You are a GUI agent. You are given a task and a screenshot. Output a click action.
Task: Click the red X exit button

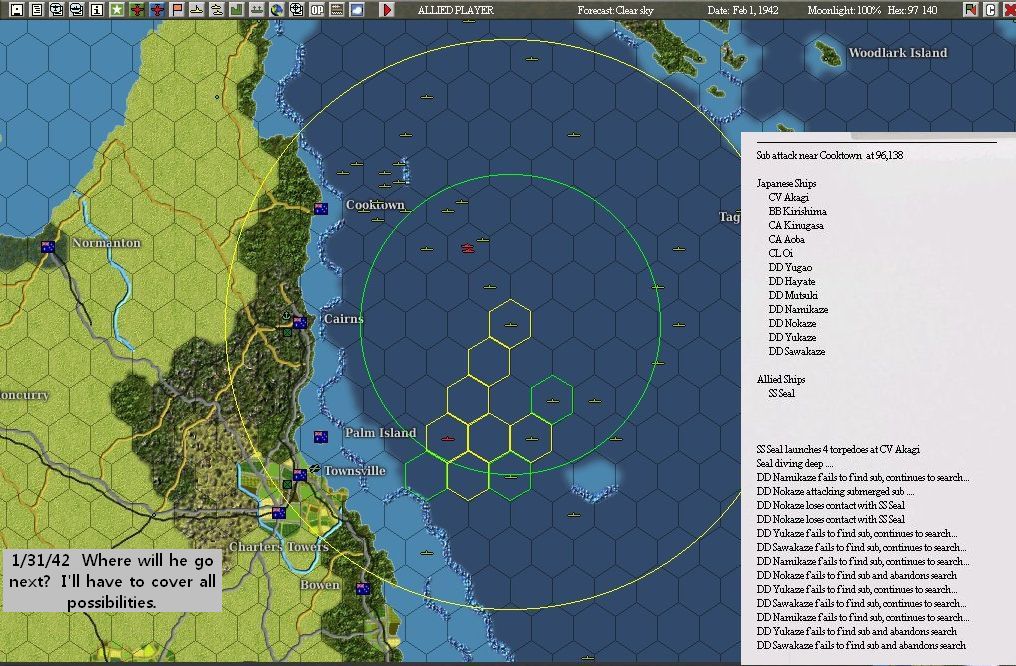[1009, 10]
